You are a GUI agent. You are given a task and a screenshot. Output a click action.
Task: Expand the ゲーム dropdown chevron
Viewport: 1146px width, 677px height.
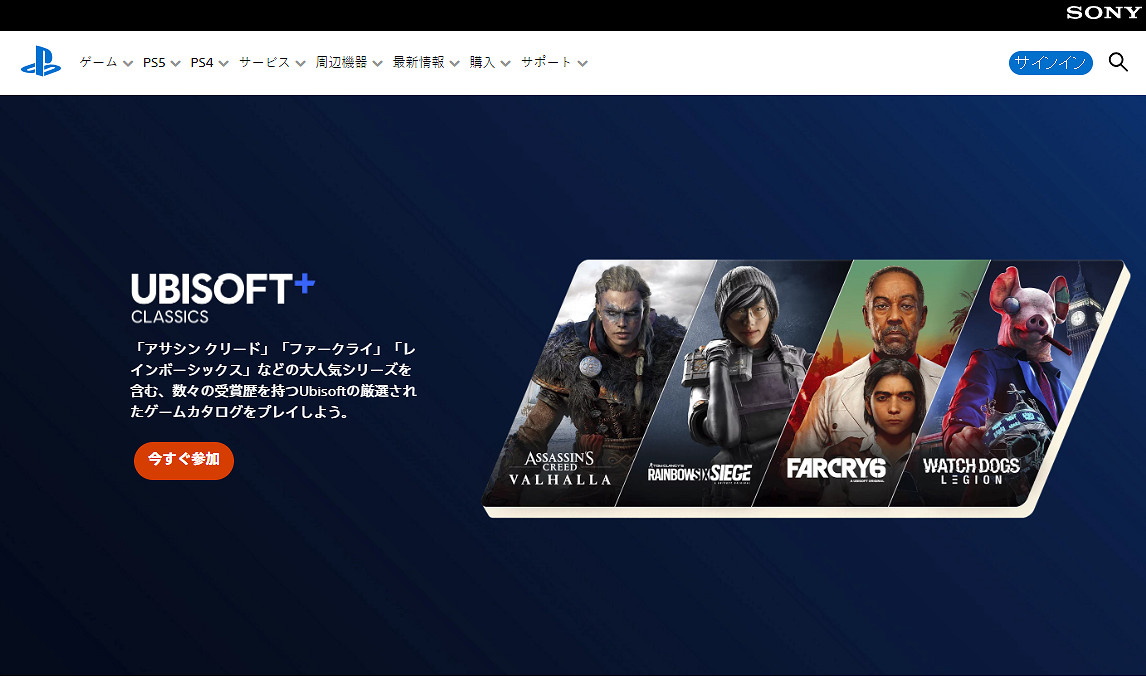click(127, 62)
